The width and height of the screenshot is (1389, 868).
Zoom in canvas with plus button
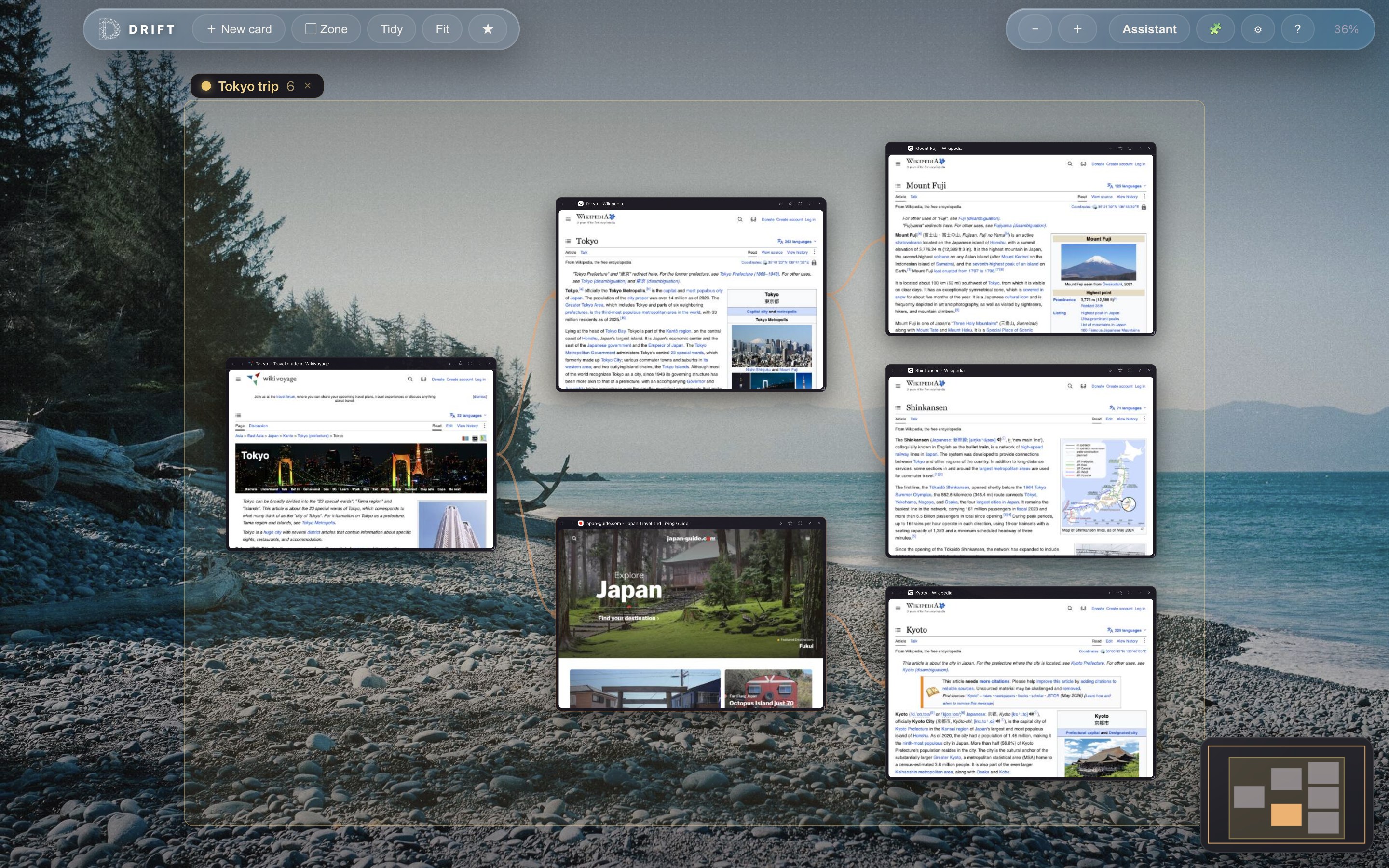(x=1077, y=29)
